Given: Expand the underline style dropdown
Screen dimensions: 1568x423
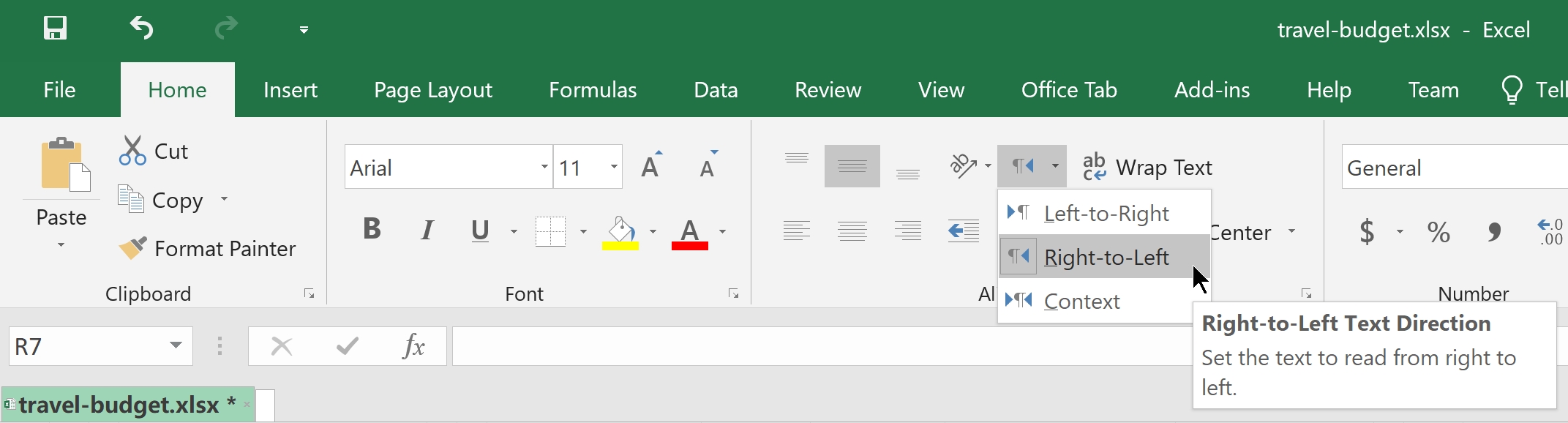Looking at the screenshot, I should [x=514, y=232].
